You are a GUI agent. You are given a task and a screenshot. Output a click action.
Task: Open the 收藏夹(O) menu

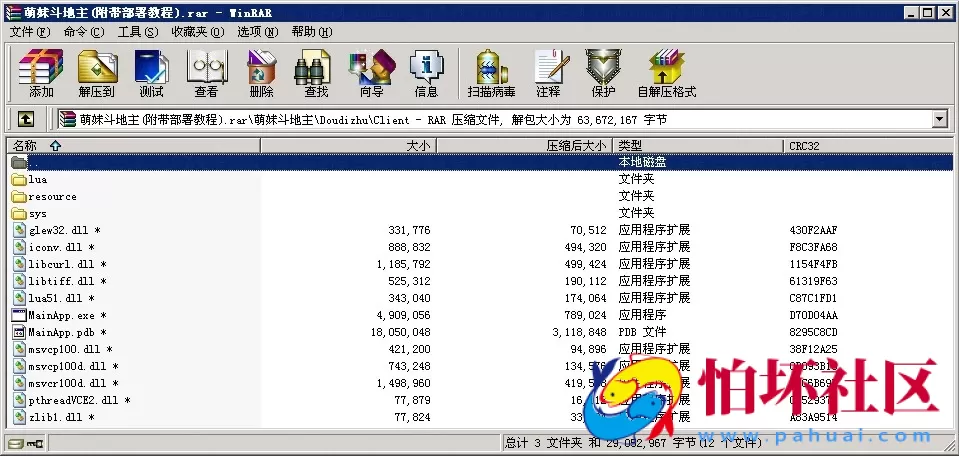(198, 32)
